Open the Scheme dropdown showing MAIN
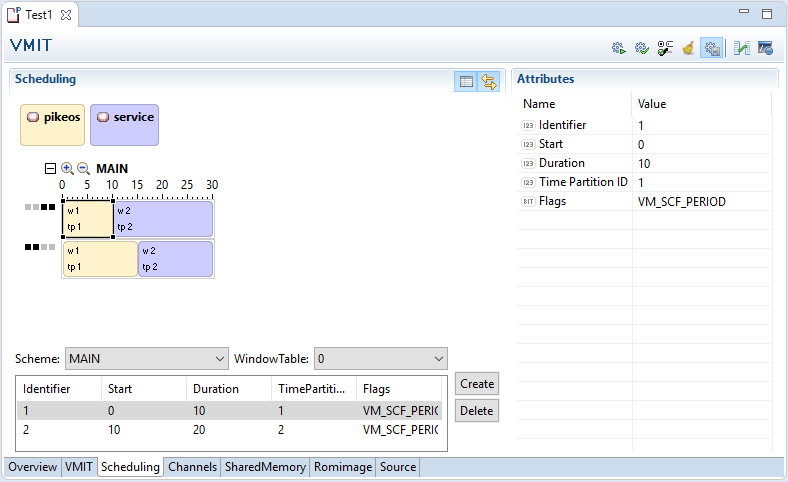Screen dimensions: 788x482 click(147, 358)
